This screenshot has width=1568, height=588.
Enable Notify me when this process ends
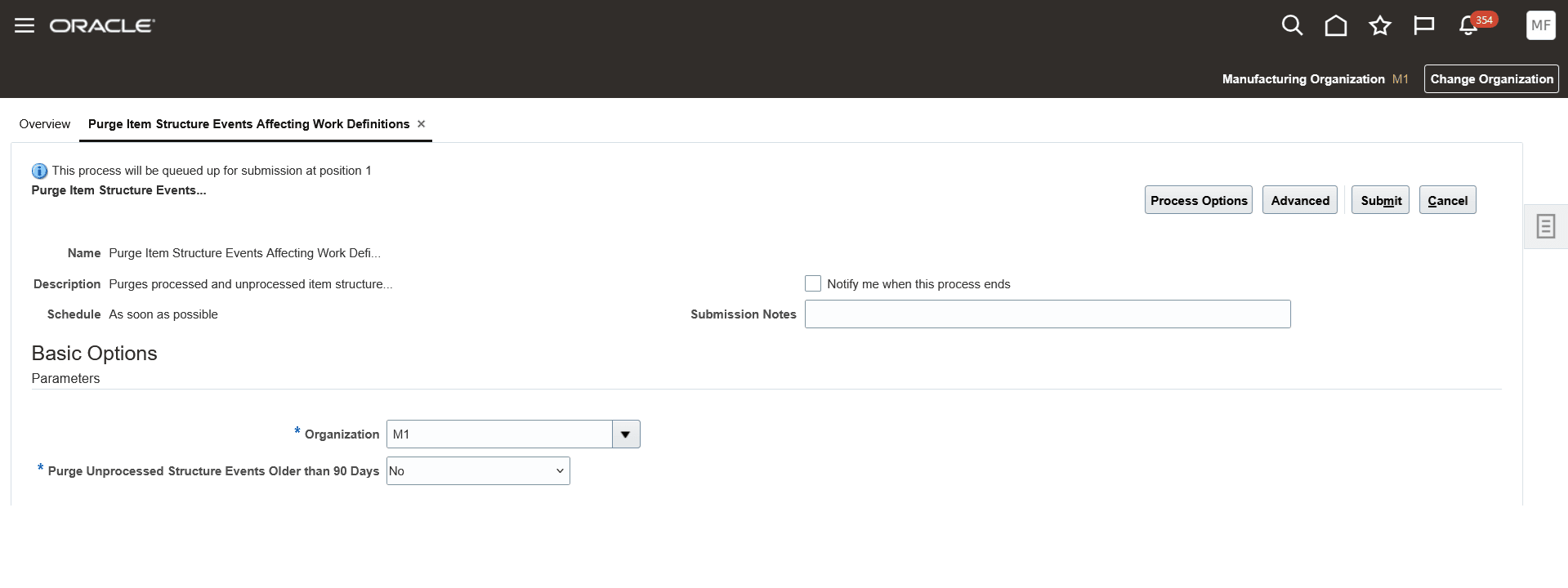pos(813,283)
